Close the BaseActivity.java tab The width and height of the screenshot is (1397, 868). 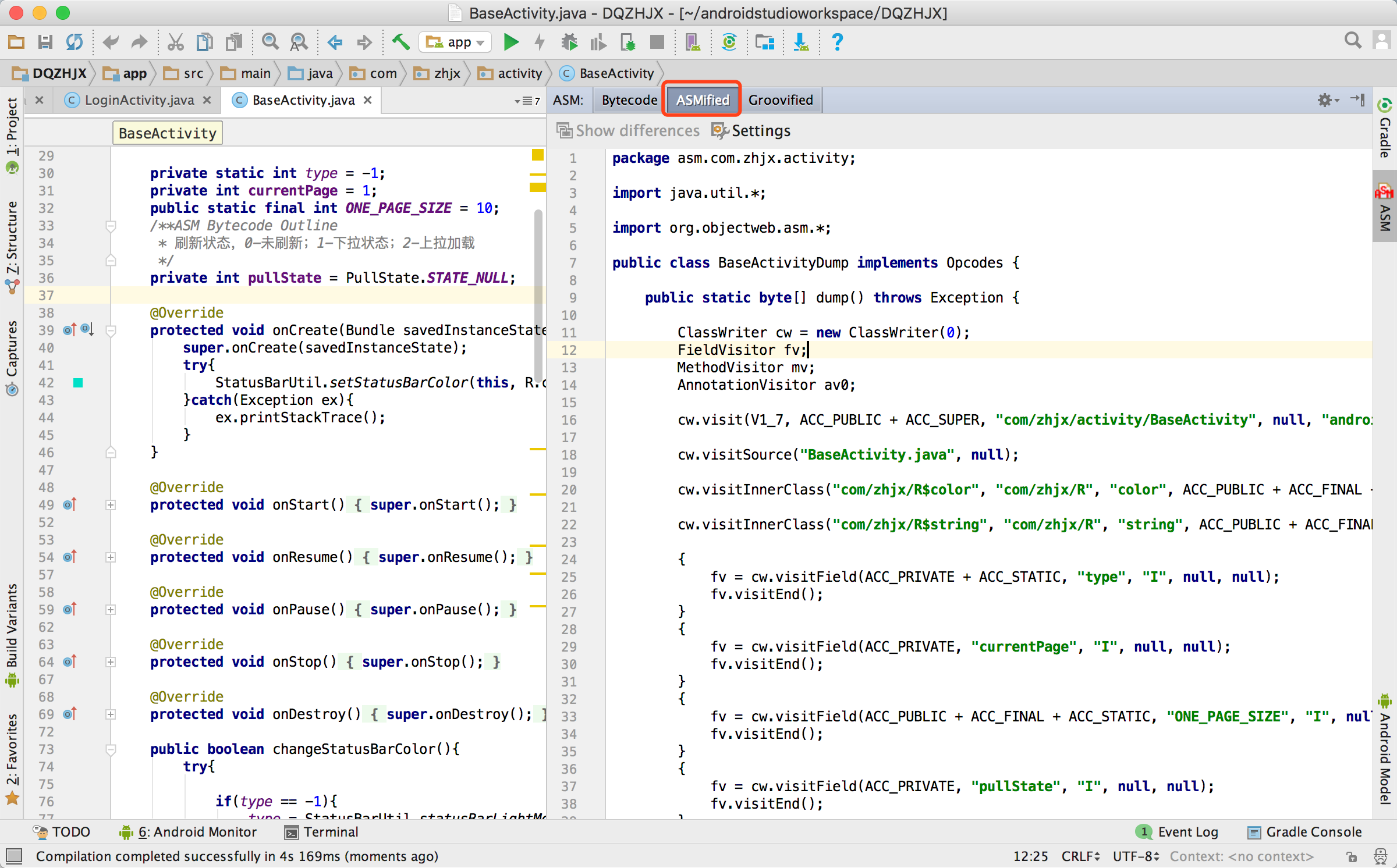pos(367,100)
